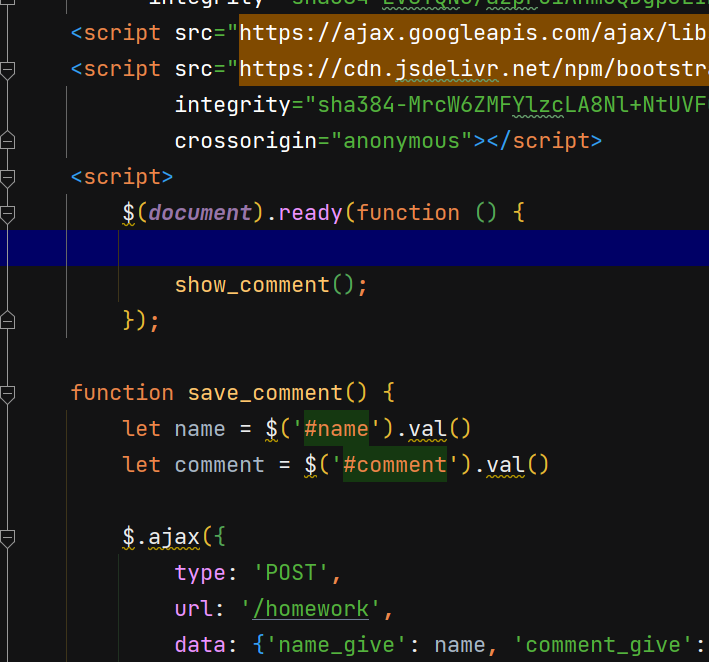Viewport: 709px width, 662px height.
Task: Click the 'POST' type value
Action: point(291,573)
